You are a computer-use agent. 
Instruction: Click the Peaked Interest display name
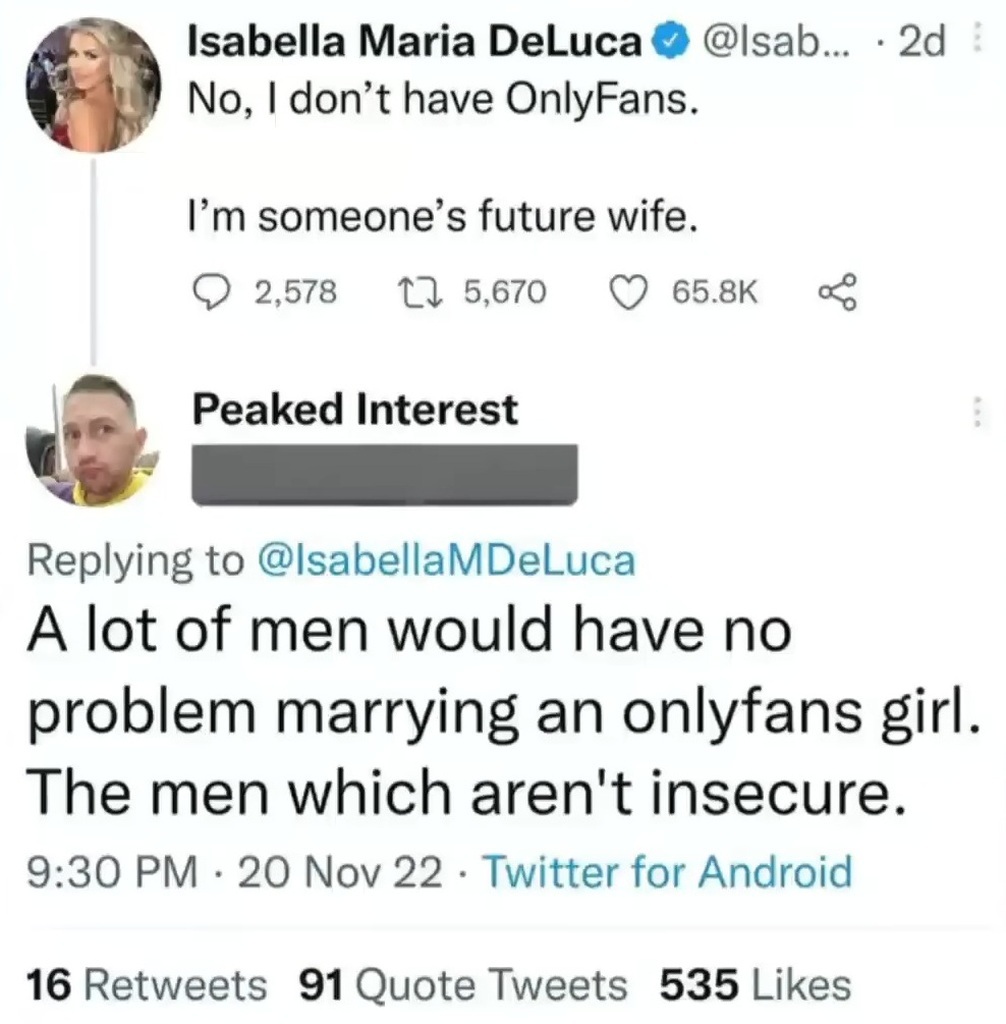point(355,409)
